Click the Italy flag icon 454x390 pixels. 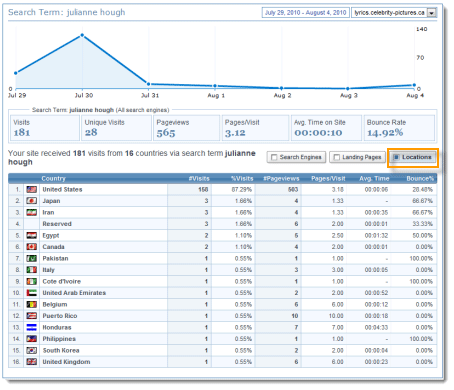[x=32, y=270]
